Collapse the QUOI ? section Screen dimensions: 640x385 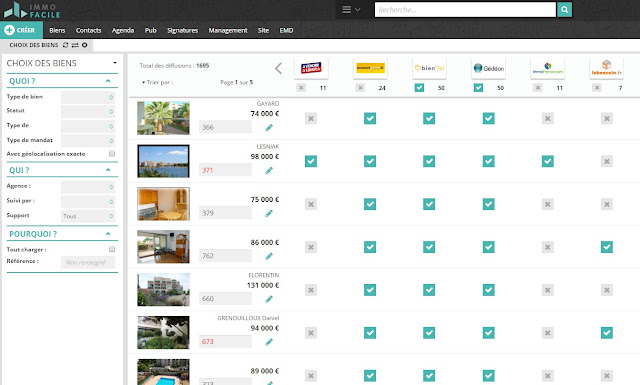108,81
